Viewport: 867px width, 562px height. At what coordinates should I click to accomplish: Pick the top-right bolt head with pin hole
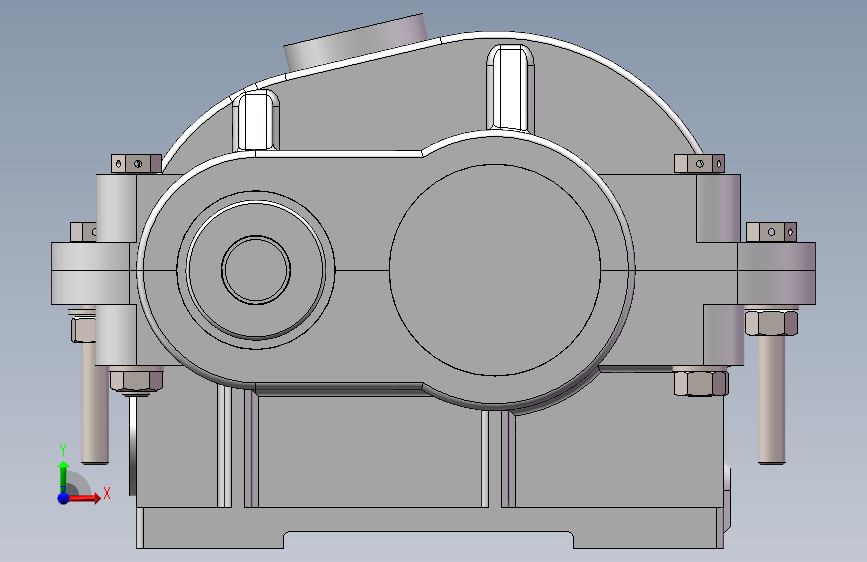point(699,164)
